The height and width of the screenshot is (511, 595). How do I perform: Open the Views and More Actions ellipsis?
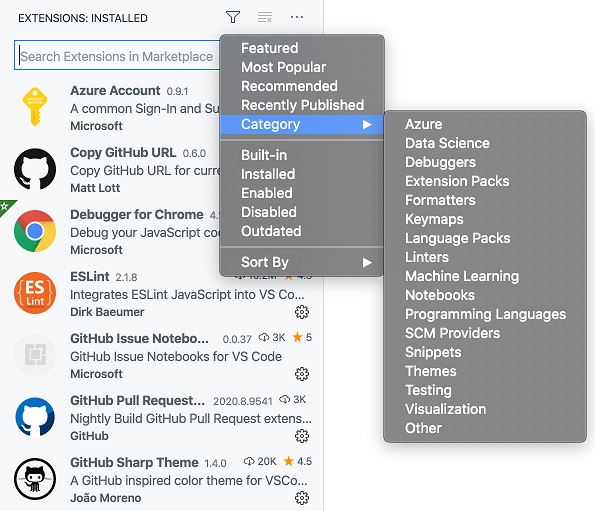pos(297,17)
